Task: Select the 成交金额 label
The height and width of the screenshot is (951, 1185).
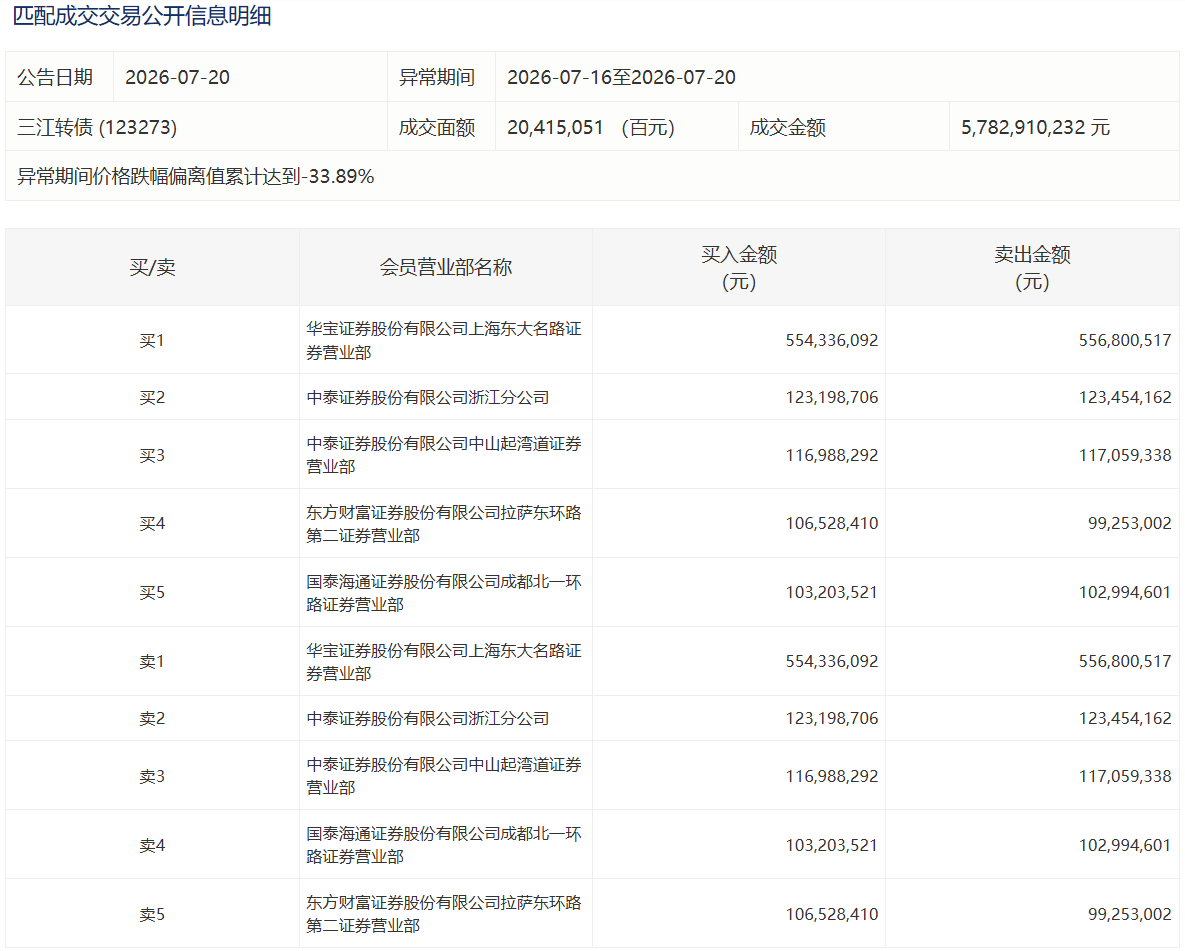Action: (x=787, y=127)
